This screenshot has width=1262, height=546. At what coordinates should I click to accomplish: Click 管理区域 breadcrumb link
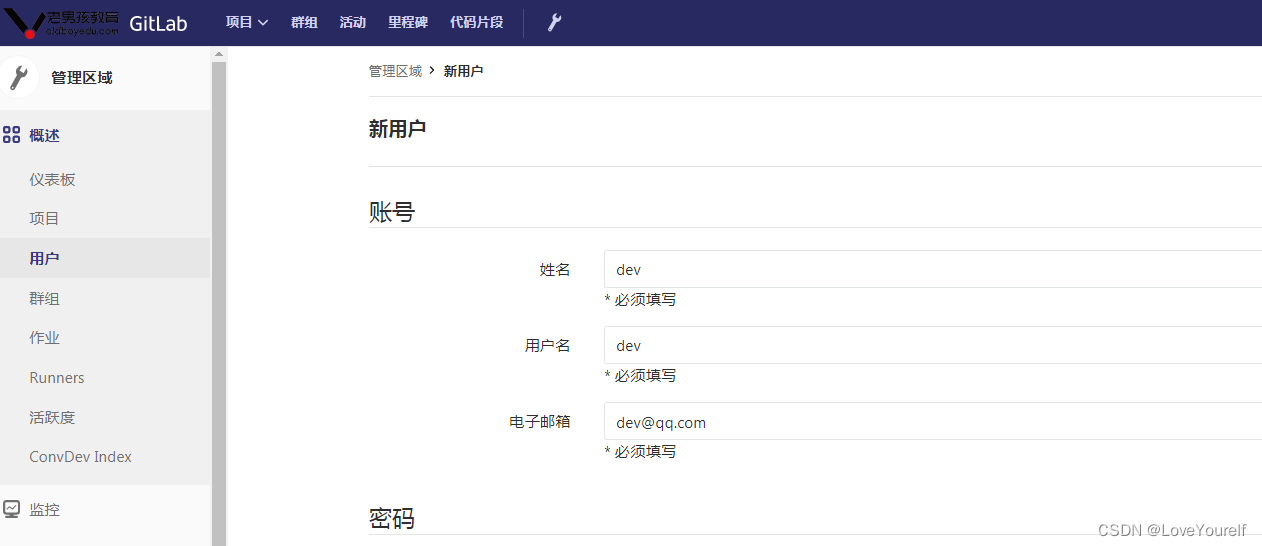point(395,71)
